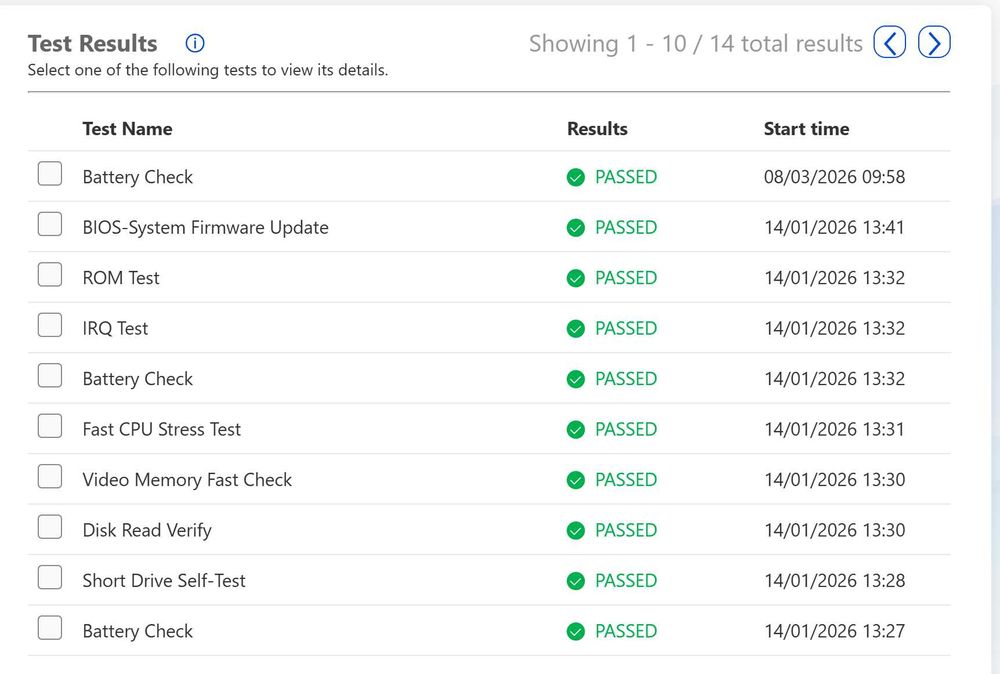
Task: Tick the ROM Test checkbox
Action: (x=50, y=274)
